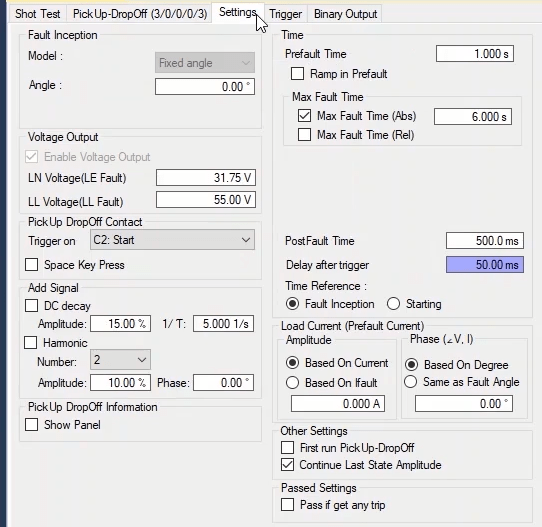542x527 pixels.
Task: Open the PickUp-DropOff tab
Action: click(x=140, y=14)
